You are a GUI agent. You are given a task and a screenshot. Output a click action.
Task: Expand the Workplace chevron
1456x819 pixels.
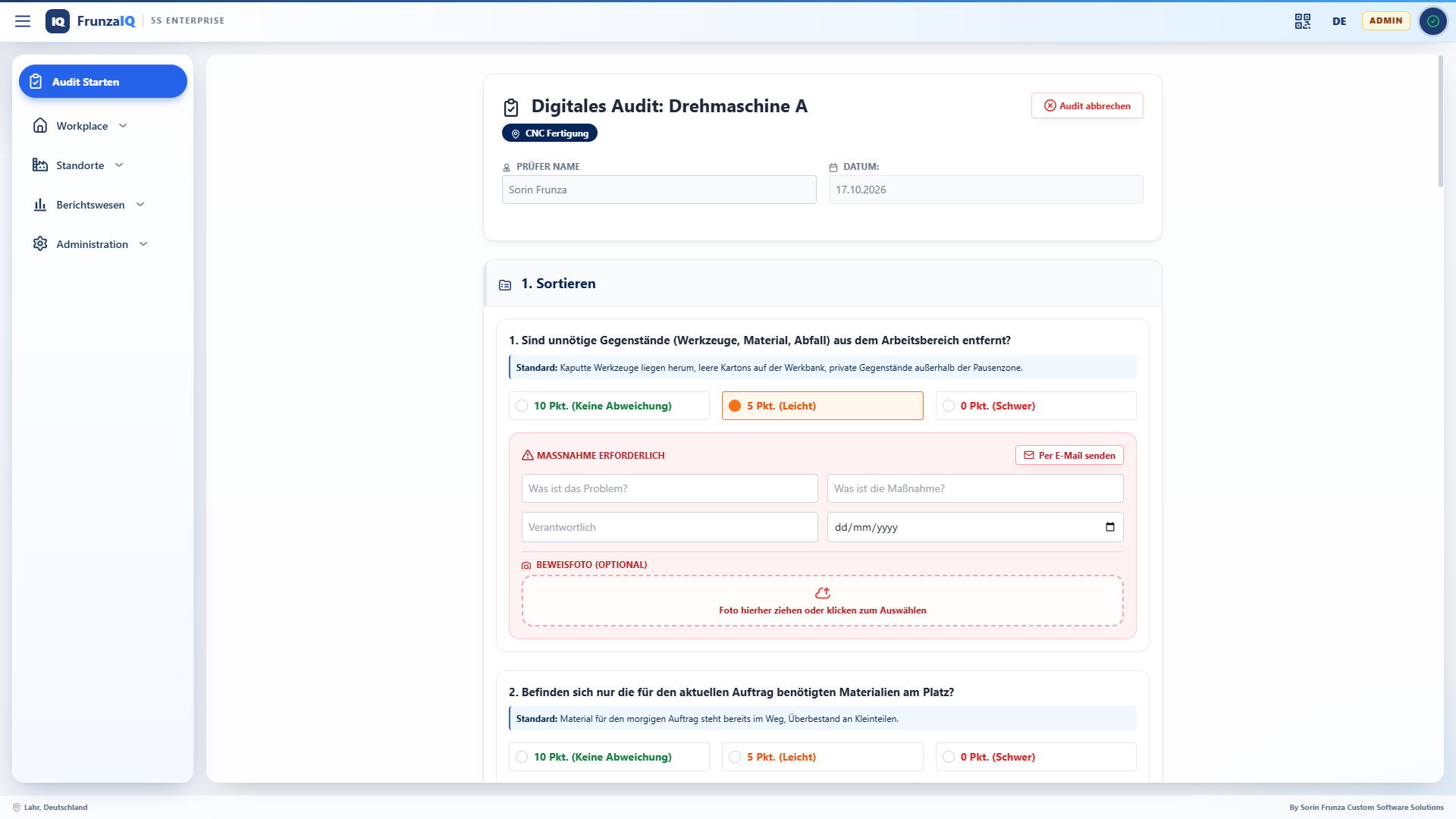click(123, 126)
